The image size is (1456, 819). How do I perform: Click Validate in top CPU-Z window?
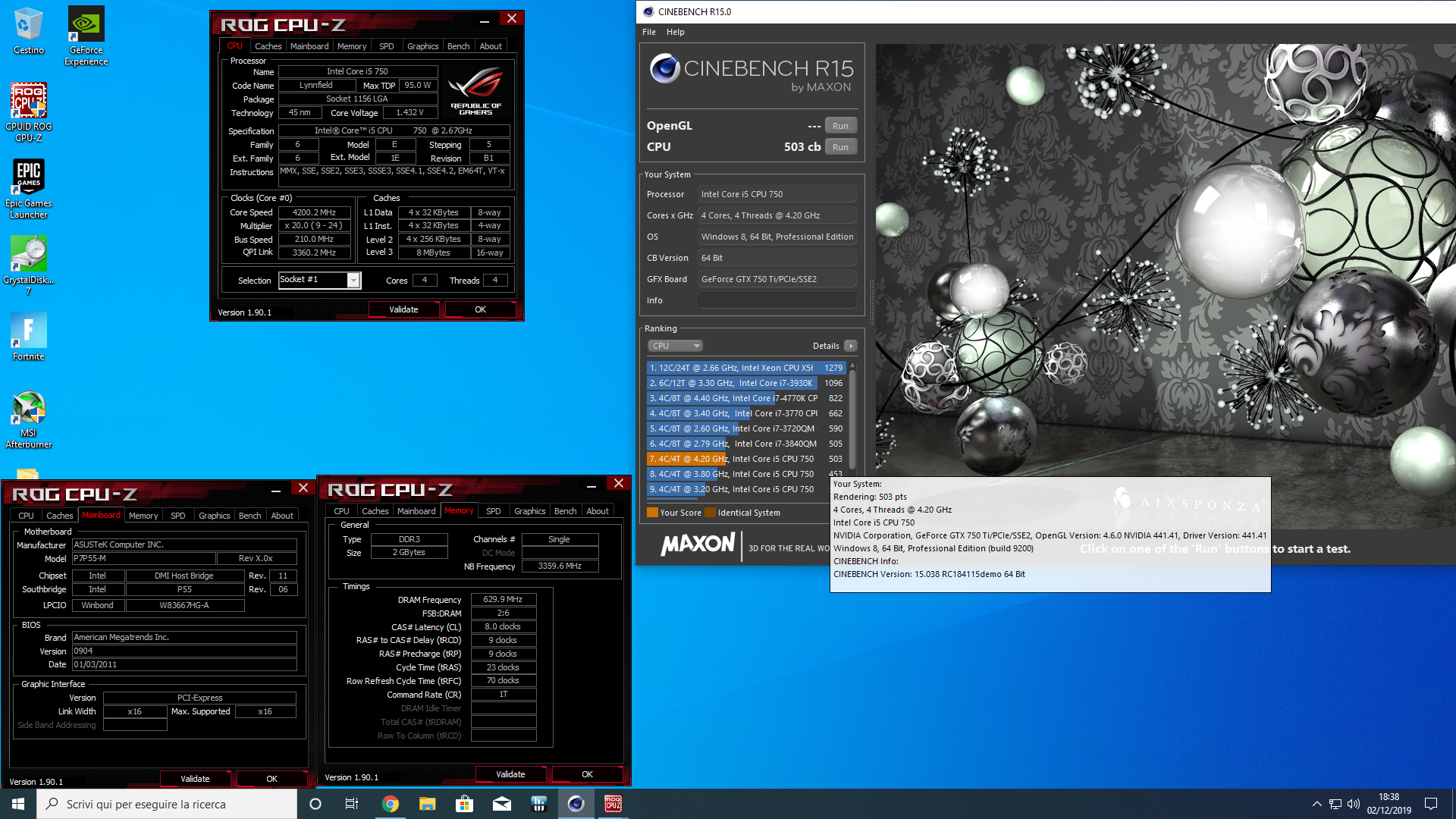coord(403,309)
